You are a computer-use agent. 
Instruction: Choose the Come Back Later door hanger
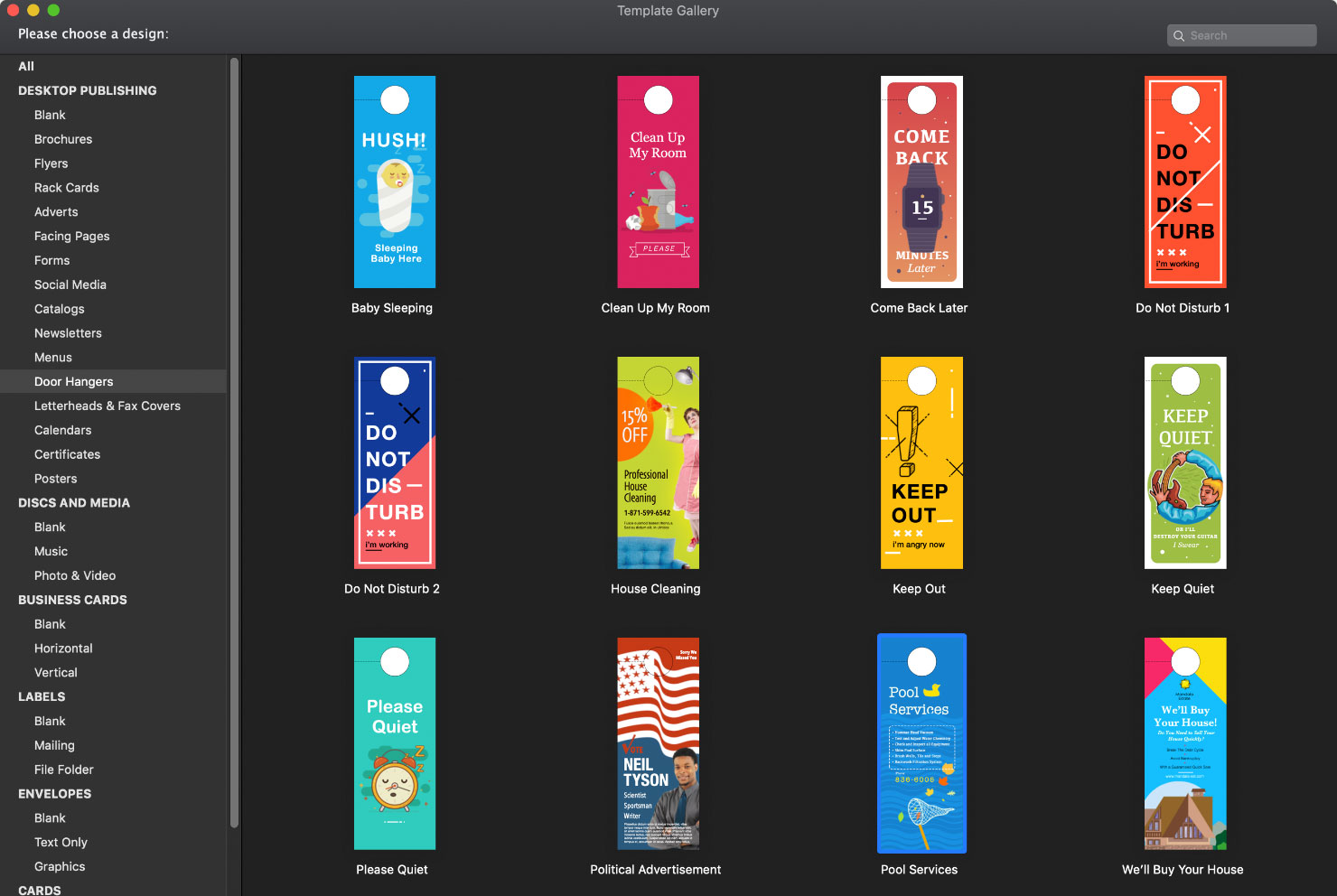(921, 182)
